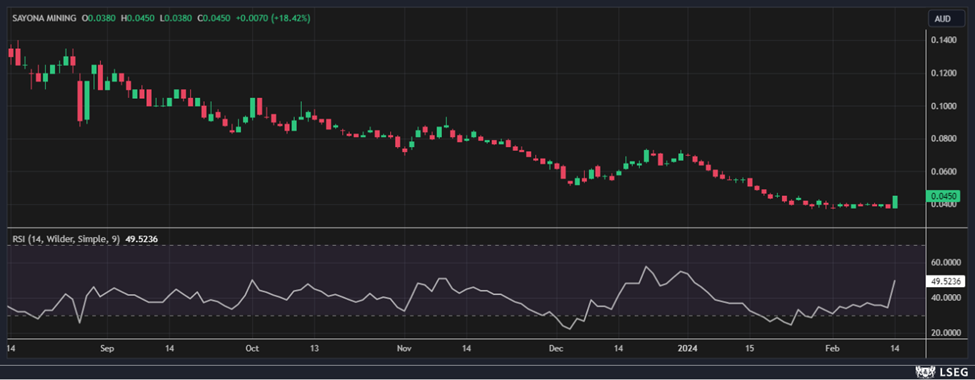
Task: Click the 20.0000 RSI axis label
Action: (x=945, y=333)
